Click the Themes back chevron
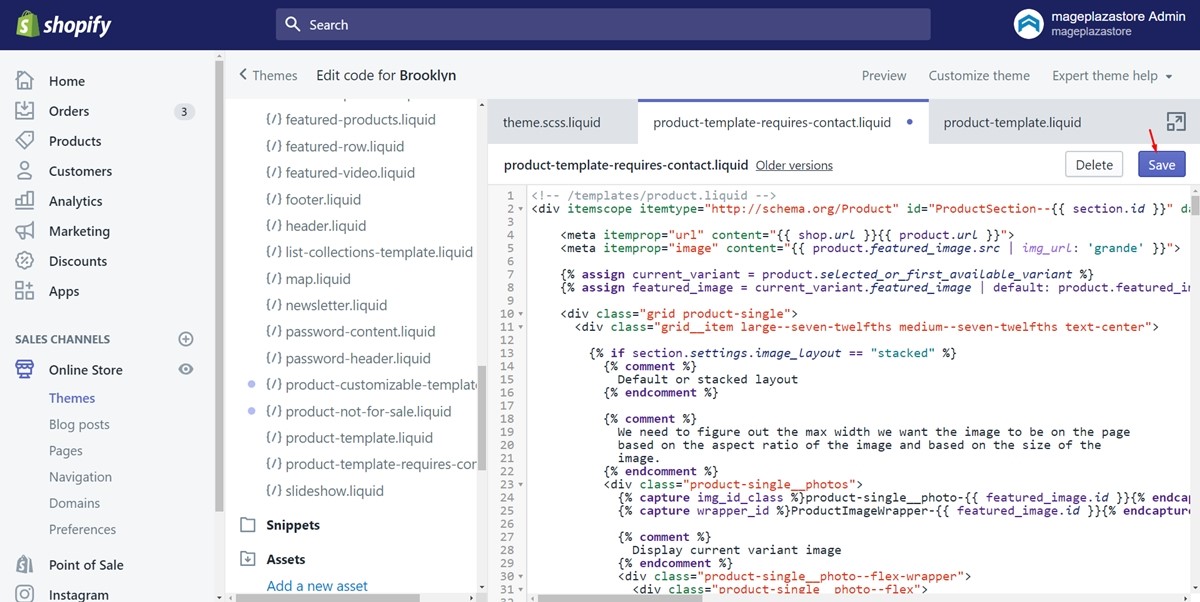1200x602 pixels. tap(243, 75)
